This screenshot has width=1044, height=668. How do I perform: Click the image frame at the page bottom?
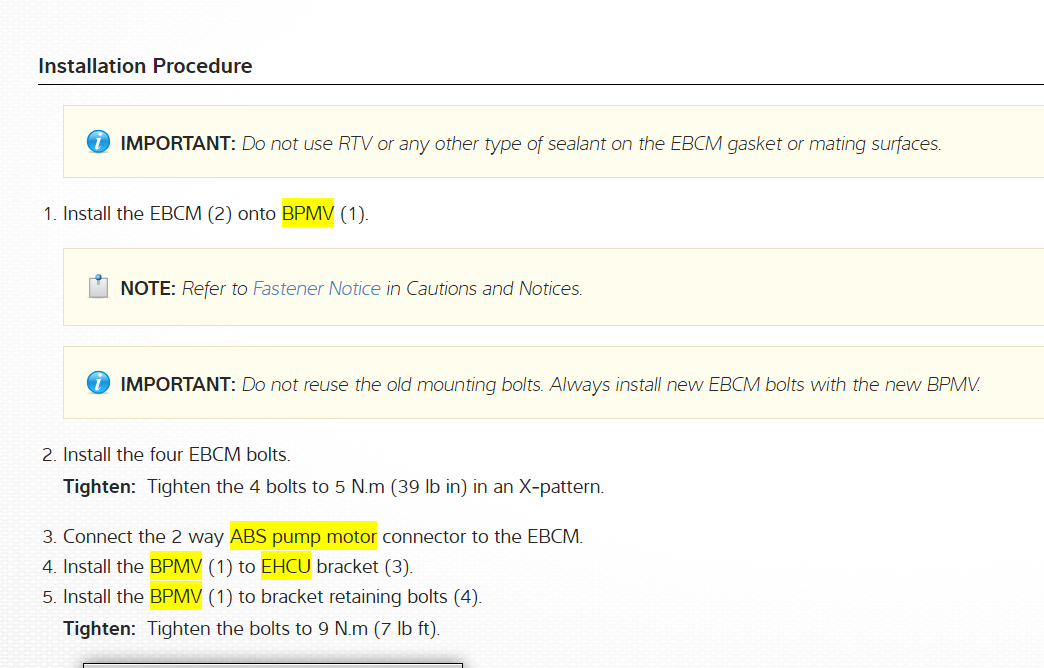tap(272, 664)
